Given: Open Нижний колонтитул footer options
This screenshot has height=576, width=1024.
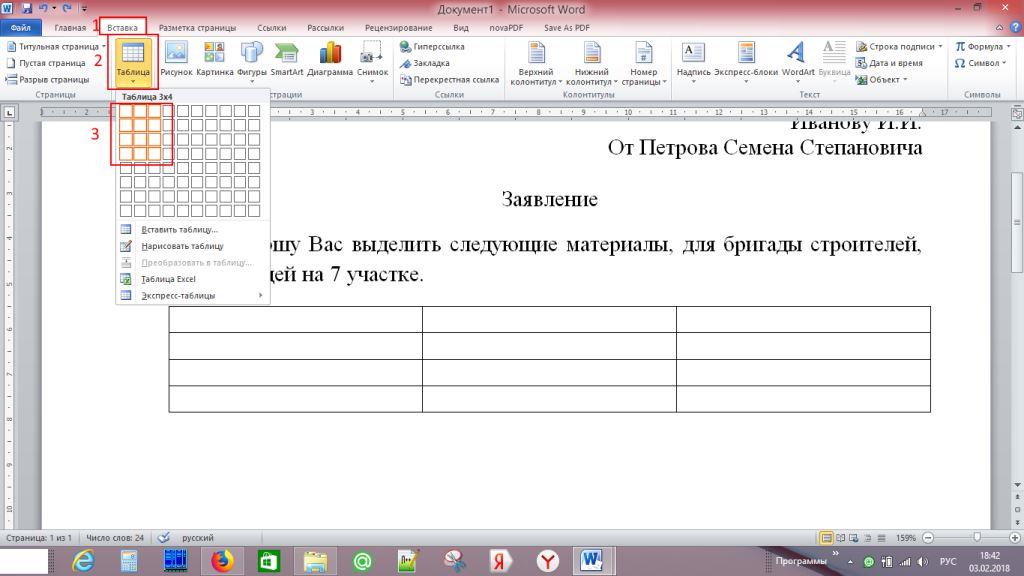Looking at the screenshot, I should pos(591,62).
